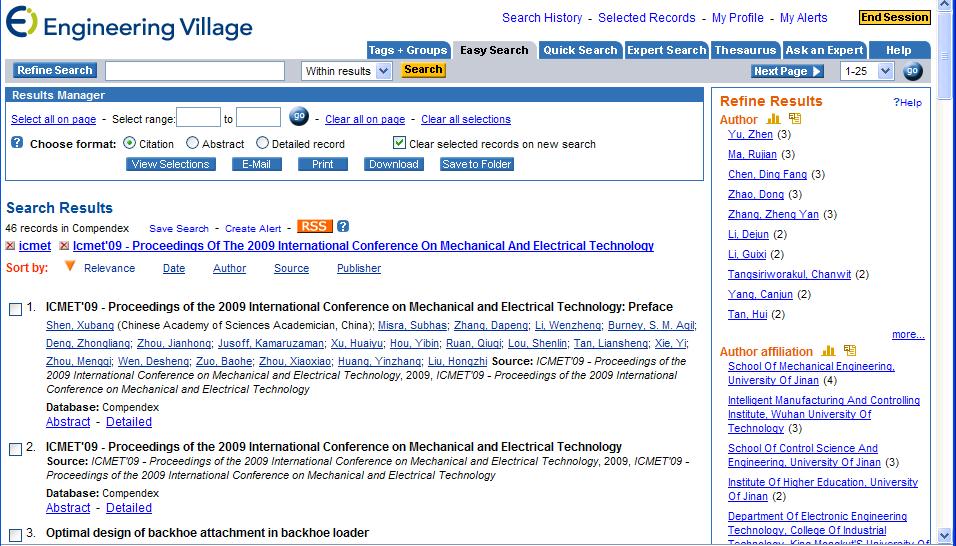Click Select all on page link
The height and width of the screenshot is (546, 956).
pos(54,119)
